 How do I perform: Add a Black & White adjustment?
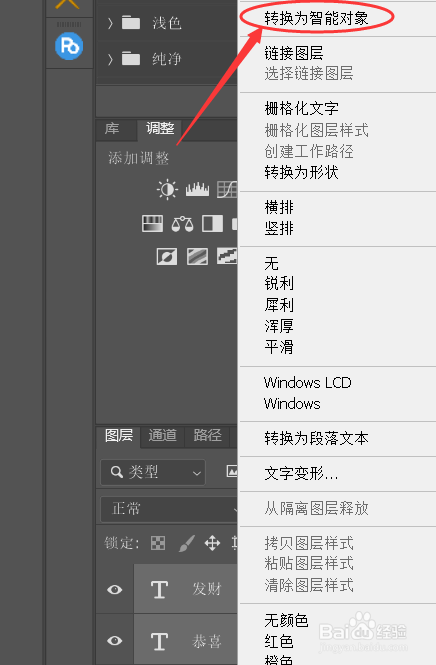tap(212, 224)
